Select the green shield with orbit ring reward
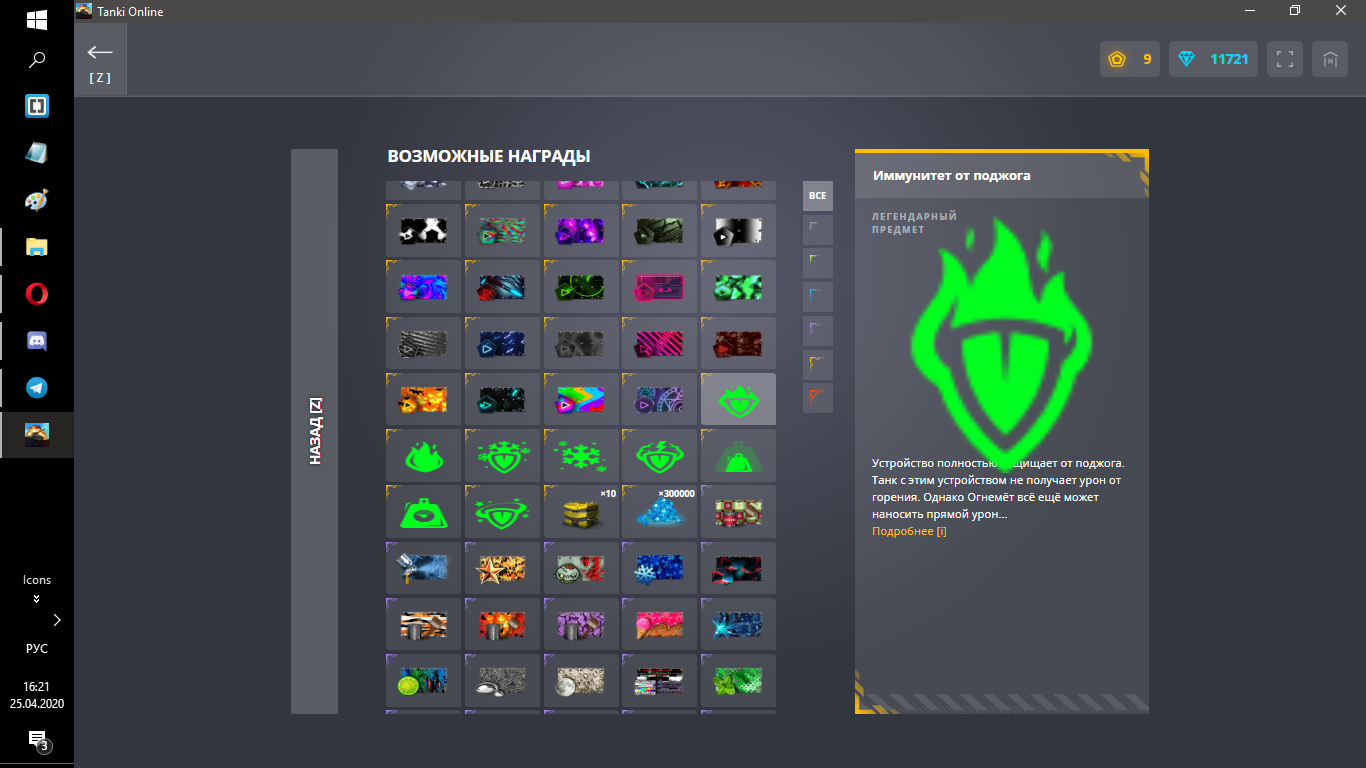 (x=502, y=512)
